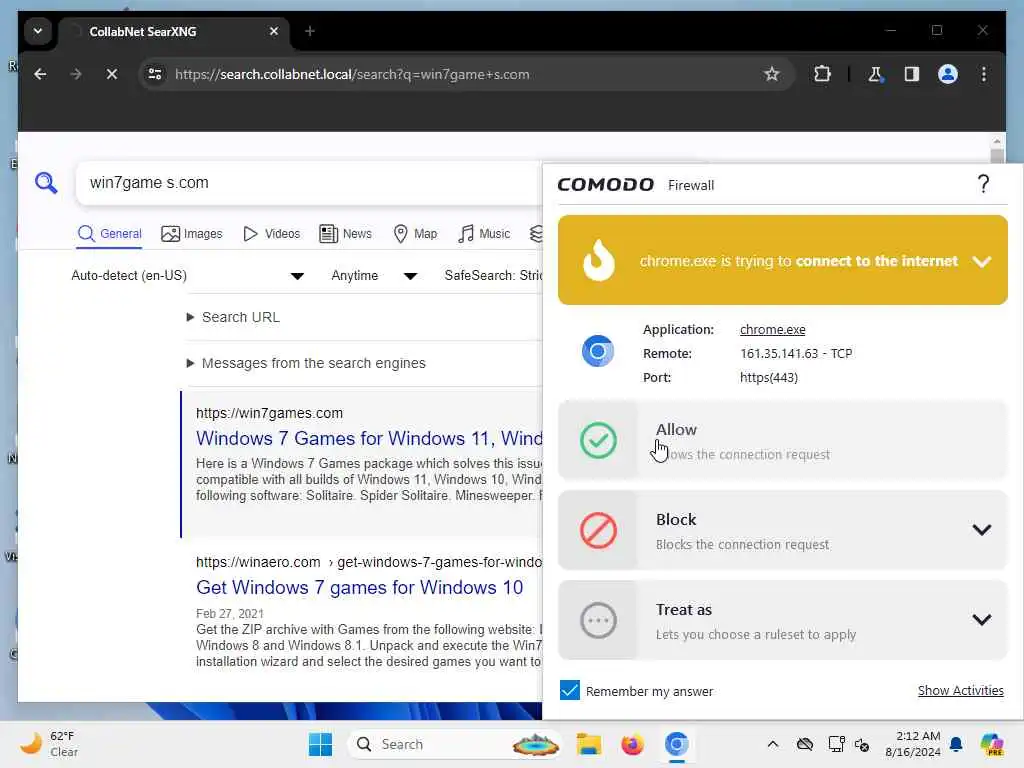This screenshot has height=768, width=1024.
Task: Show hidden system tray icons
Action: pyautogui.click(x=773, y=744)
